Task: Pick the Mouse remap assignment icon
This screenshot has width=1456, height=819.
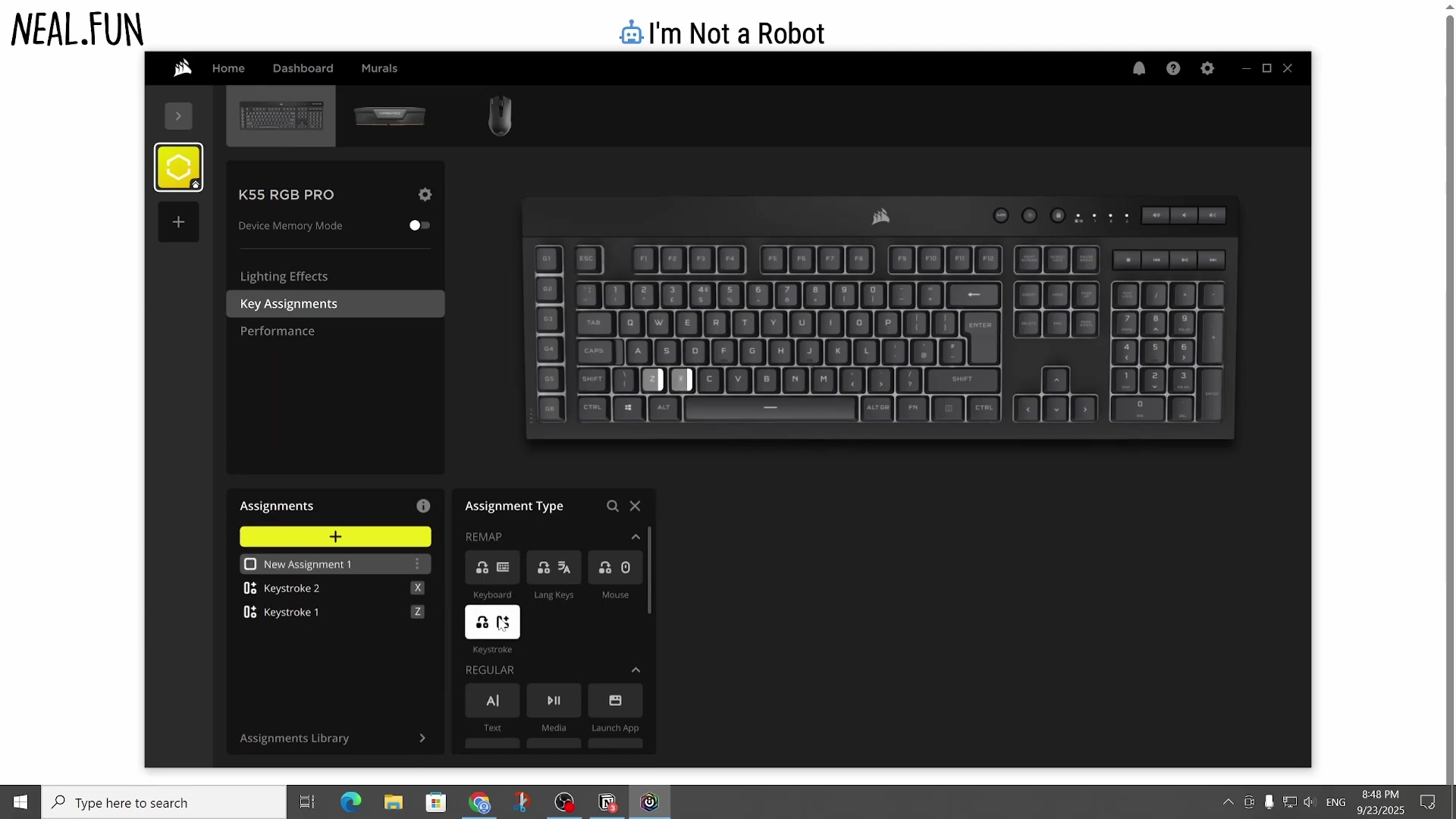Action: coord(615,567)
